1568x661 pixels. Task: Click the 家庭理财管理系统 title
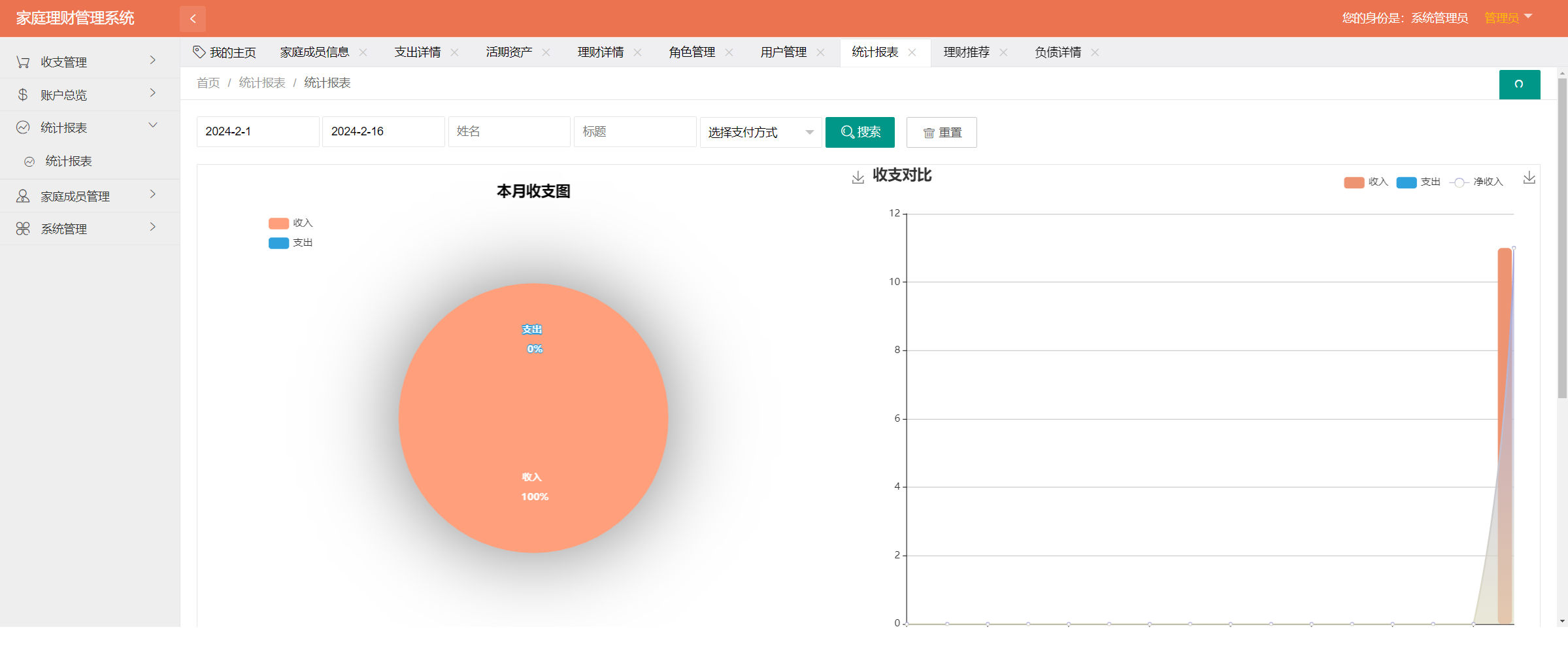pyautogui.click(x=75, y=18)
